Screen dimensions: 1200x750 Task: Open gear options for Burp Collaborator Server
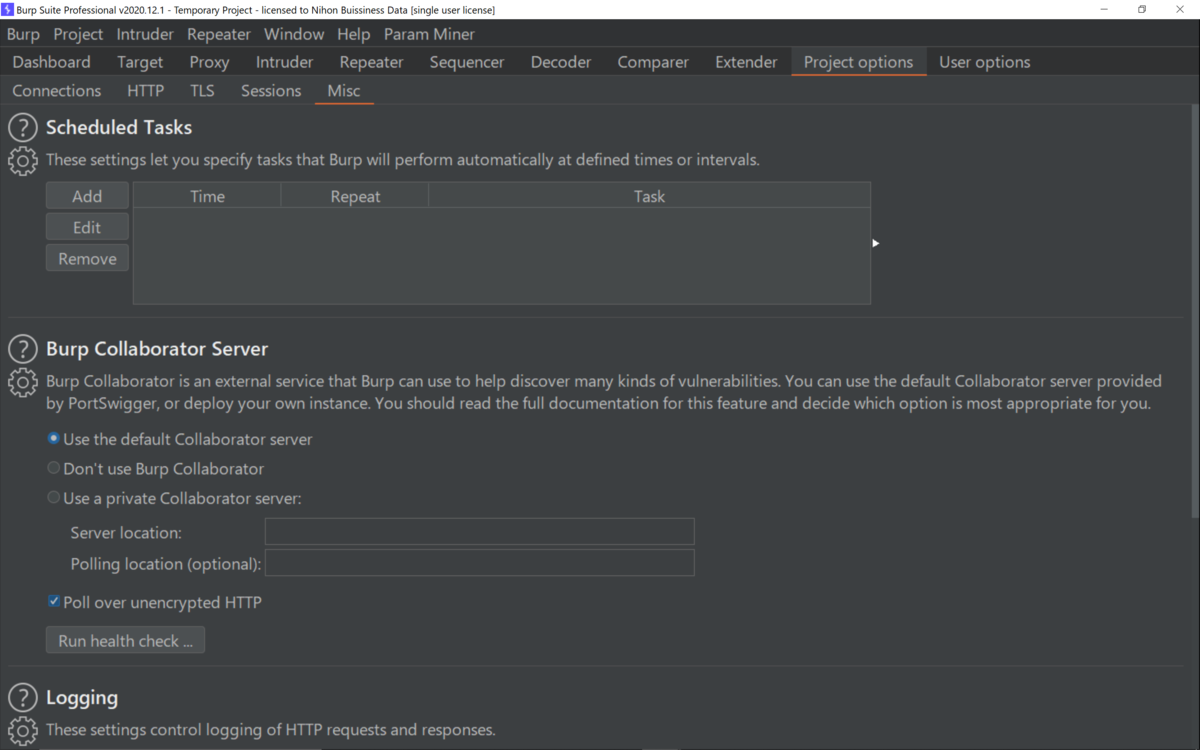click(x=22, y=382)
